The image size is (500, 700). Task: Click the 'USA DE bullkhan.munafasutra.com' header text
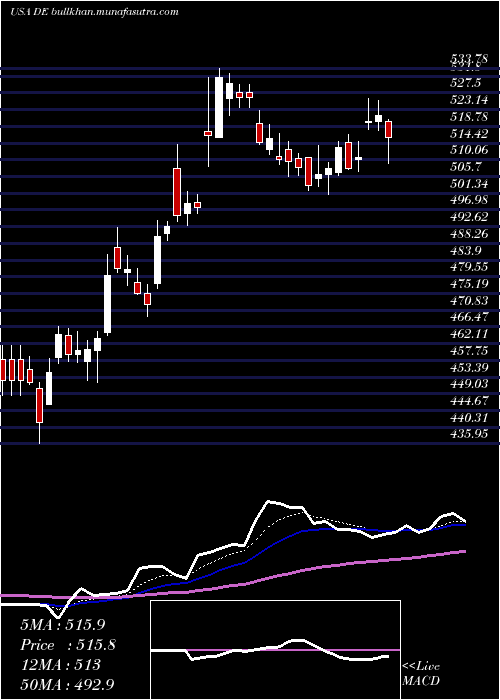[94, 12]
